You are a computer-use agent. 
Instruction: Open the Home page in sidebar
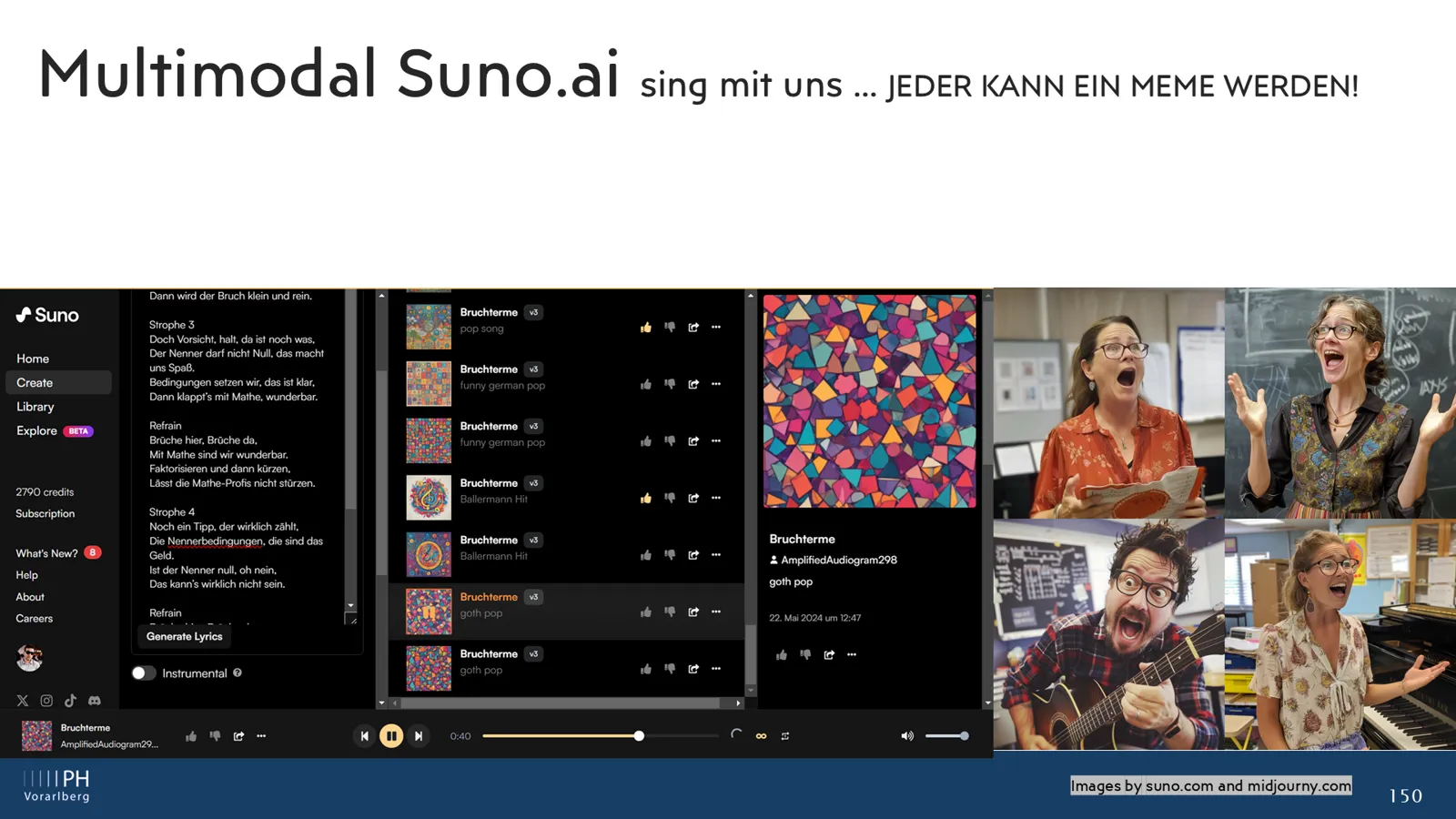coord(33,359)
